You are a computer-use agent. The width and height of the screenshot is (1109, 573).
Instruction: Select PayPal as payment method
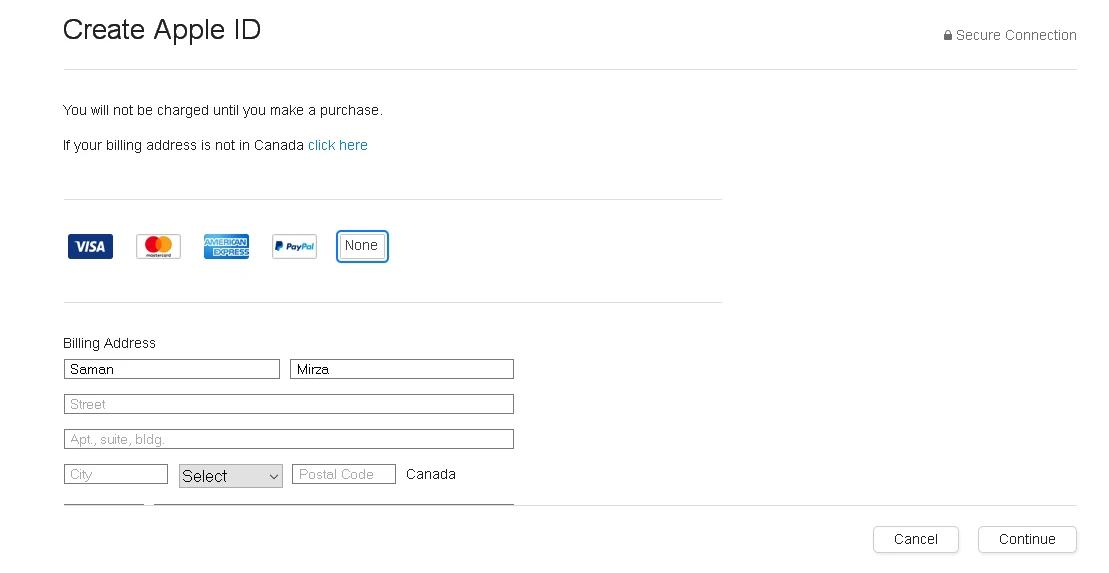[294, 246]
